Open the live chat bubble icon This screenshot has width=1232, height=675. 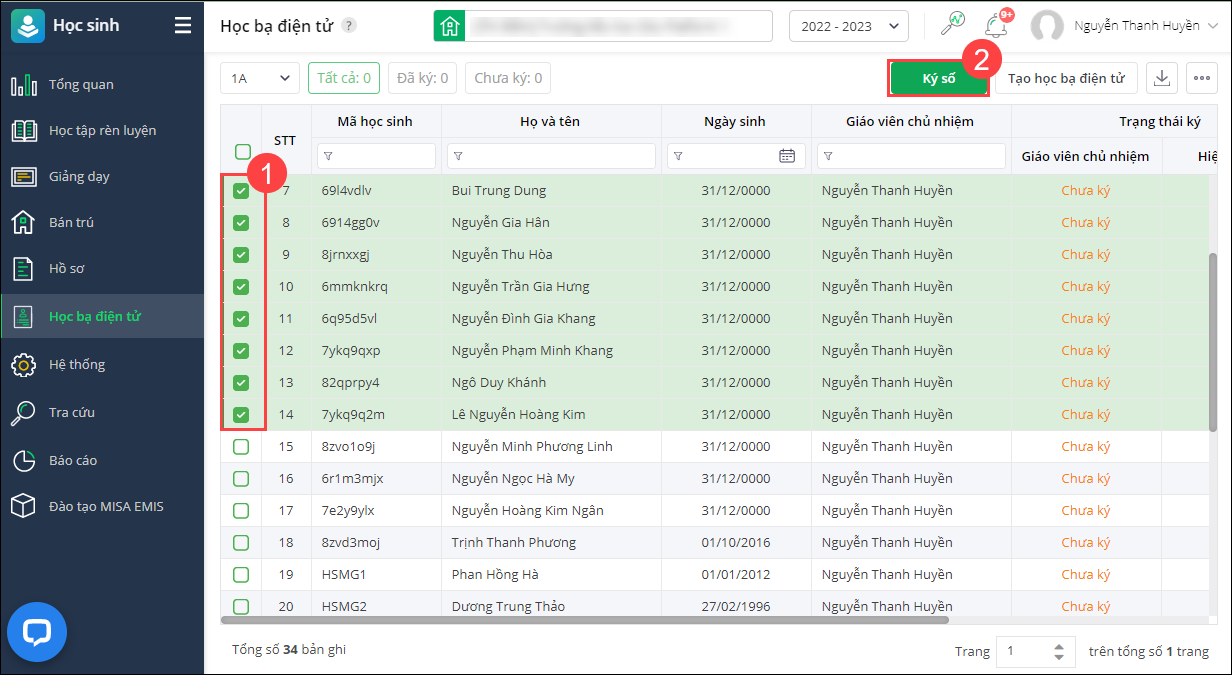click(37, 632)
